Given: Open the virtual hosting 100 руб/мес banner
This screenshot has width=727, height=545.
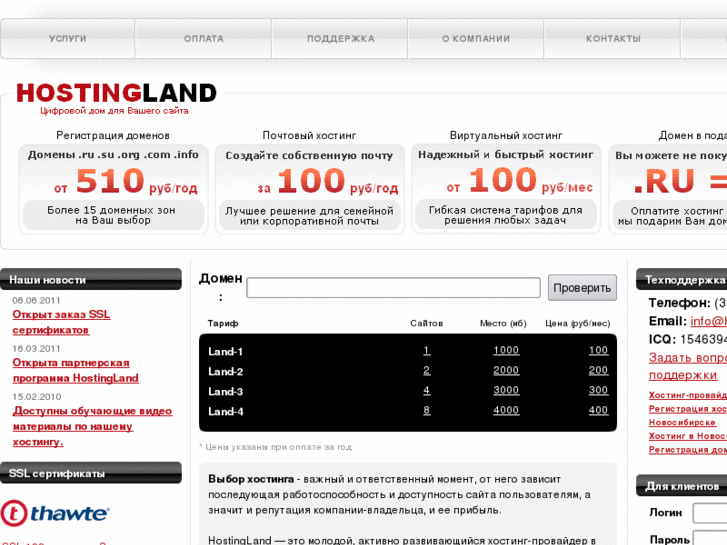Looking at the screenshot, I should (506, 189).
